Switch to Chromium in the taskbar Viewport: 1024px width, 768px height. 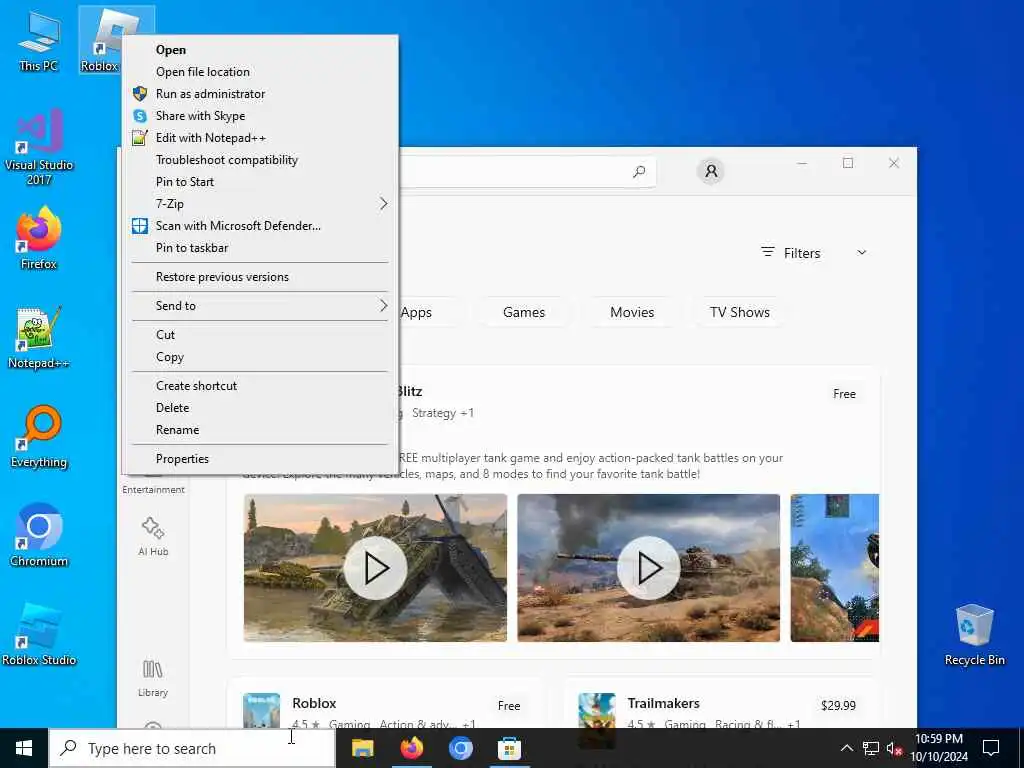point(460,748)
